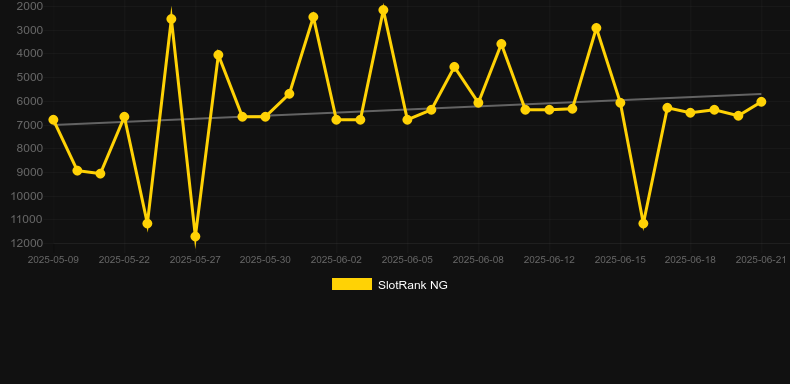Click the 10000 y-axis value
This screenshot has width=790, height=384.
click(x=27, y=196)
